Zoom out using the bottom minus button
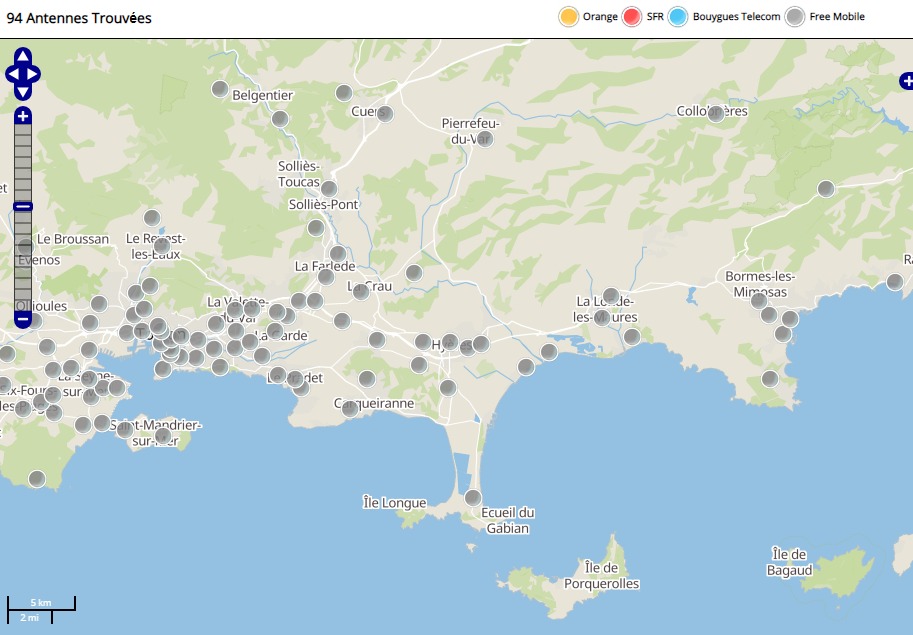This screenshot has height=635, width=913. (x=23, y=320)
